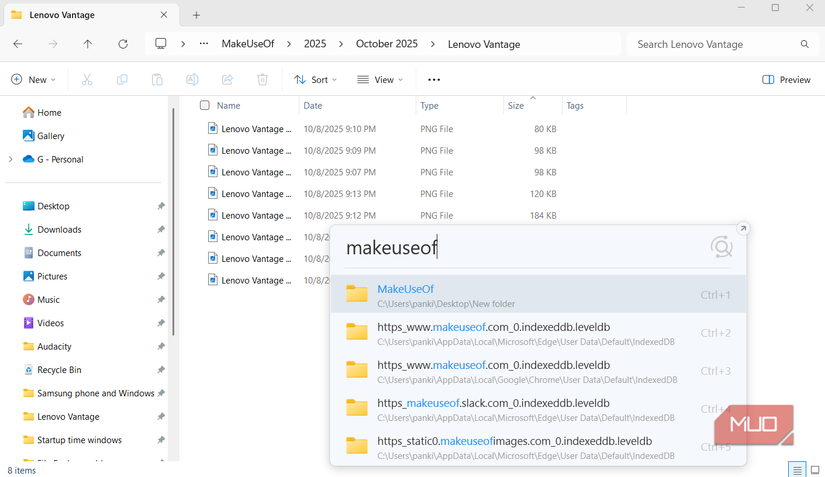Go up one folder level
Image resolution: width=825 pixels, height=477 pixels.
pos(87,44)
